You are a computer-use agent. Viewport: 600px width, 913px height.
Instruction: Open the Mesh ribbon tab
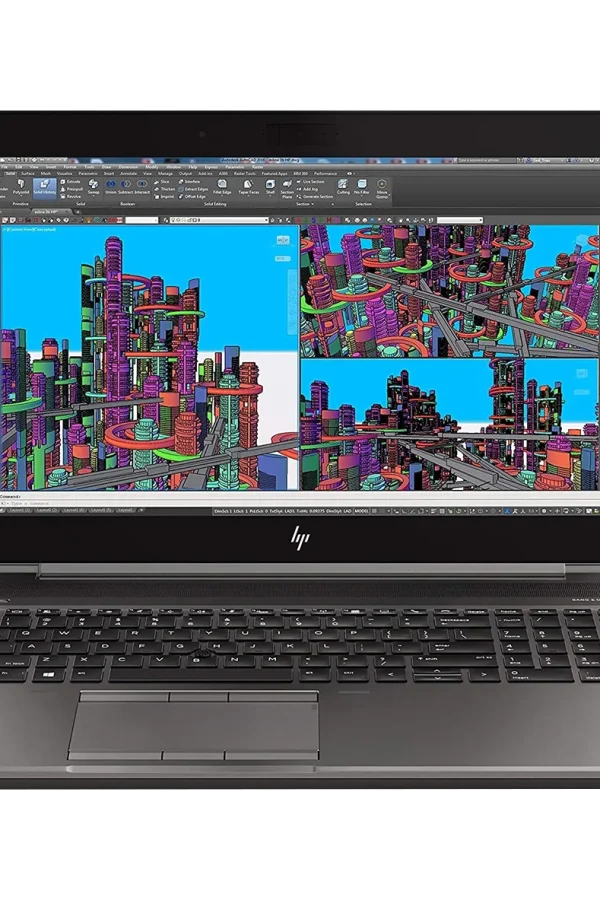(x=45, y=173)
